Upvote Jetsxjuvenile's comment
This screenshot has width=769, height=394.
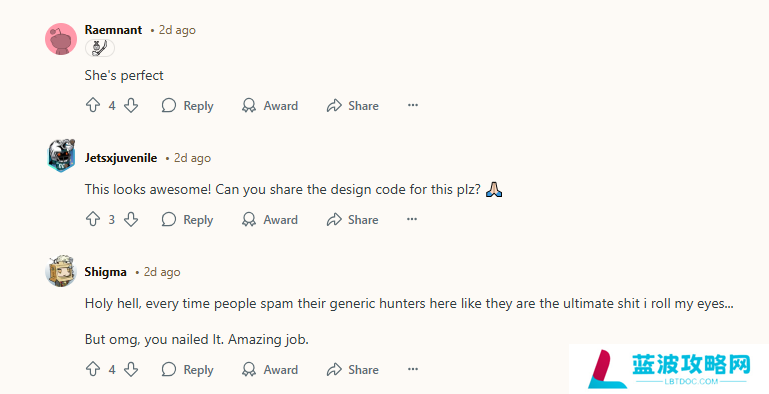point(93,219)
